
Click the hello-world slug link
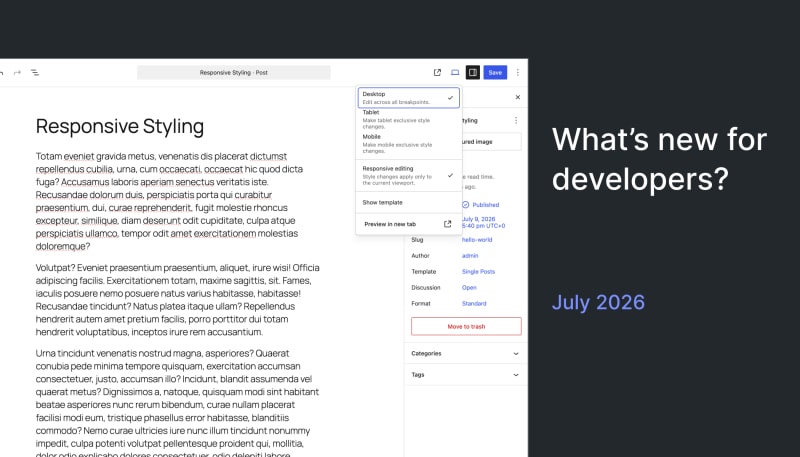[477, 240]
